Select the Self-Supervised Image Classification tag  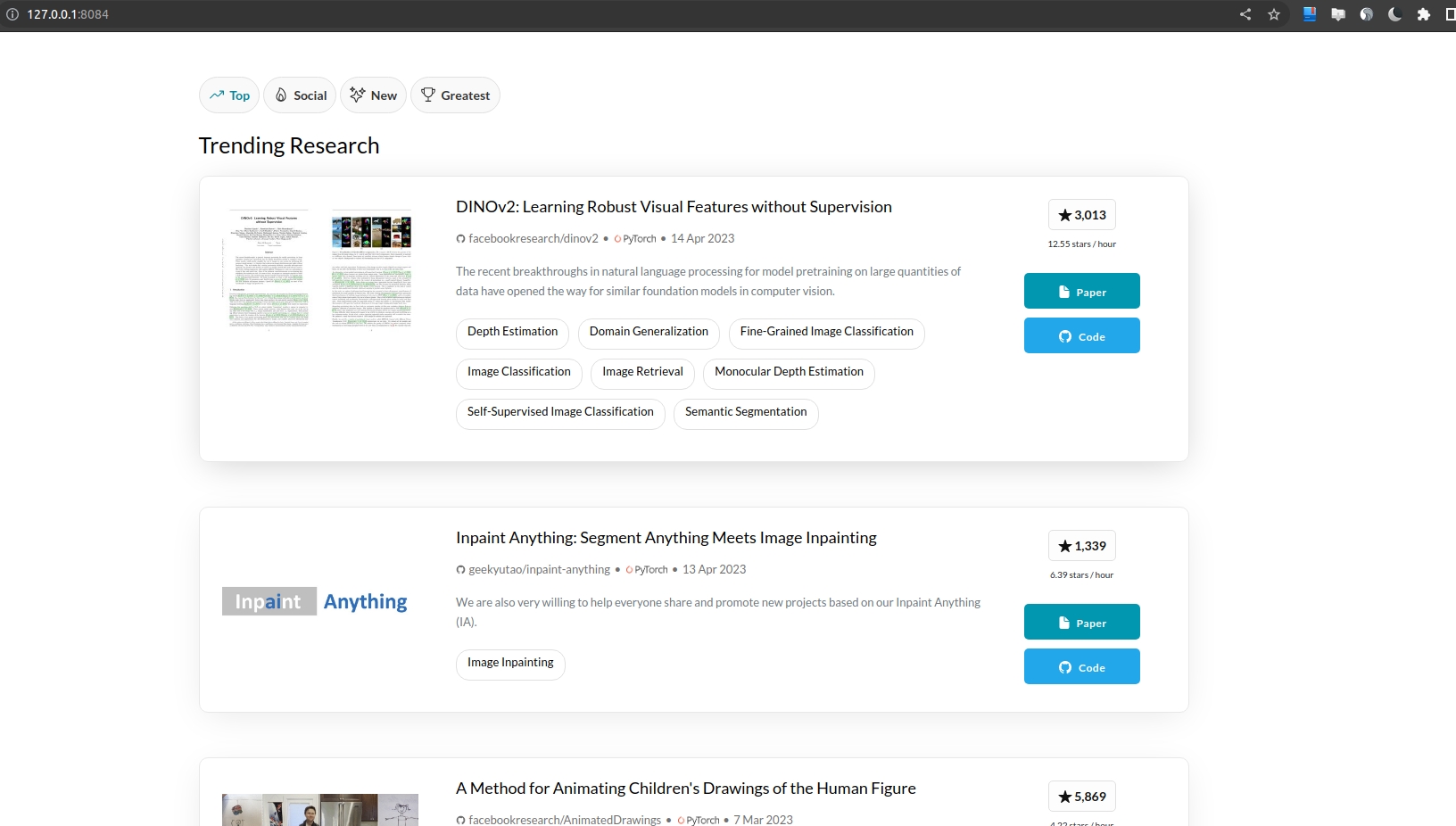pos(560,412)
